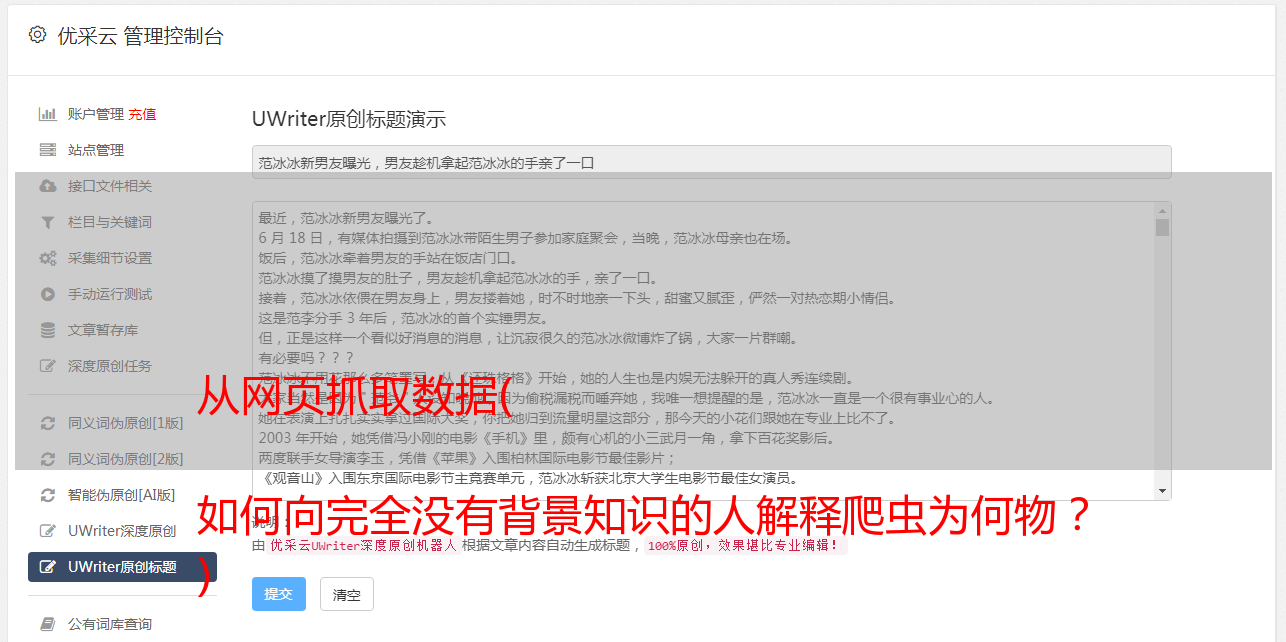Click the blue 提交 submit button

[278, 594]
